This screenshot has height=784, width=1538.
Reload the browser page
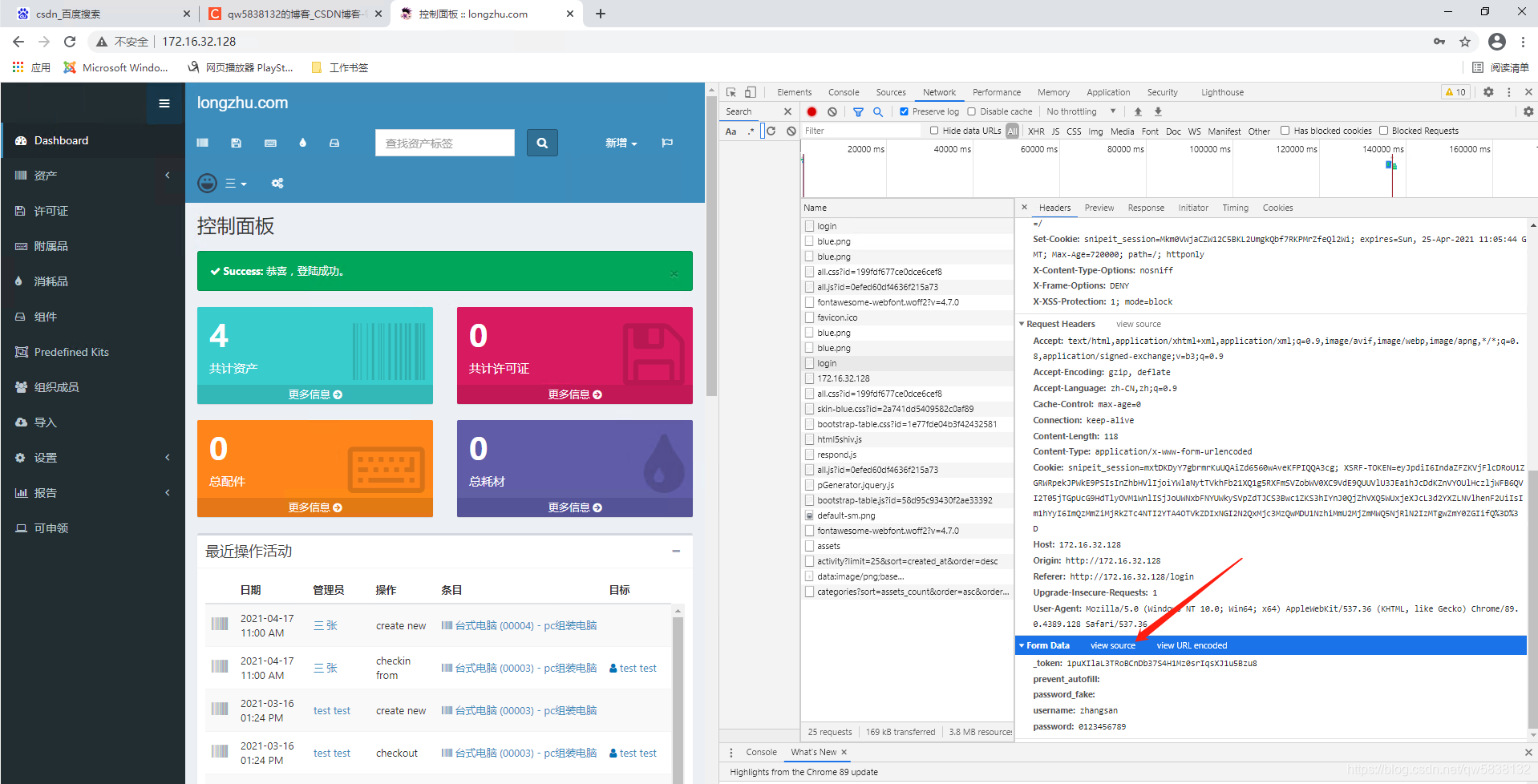click(70, 42)
